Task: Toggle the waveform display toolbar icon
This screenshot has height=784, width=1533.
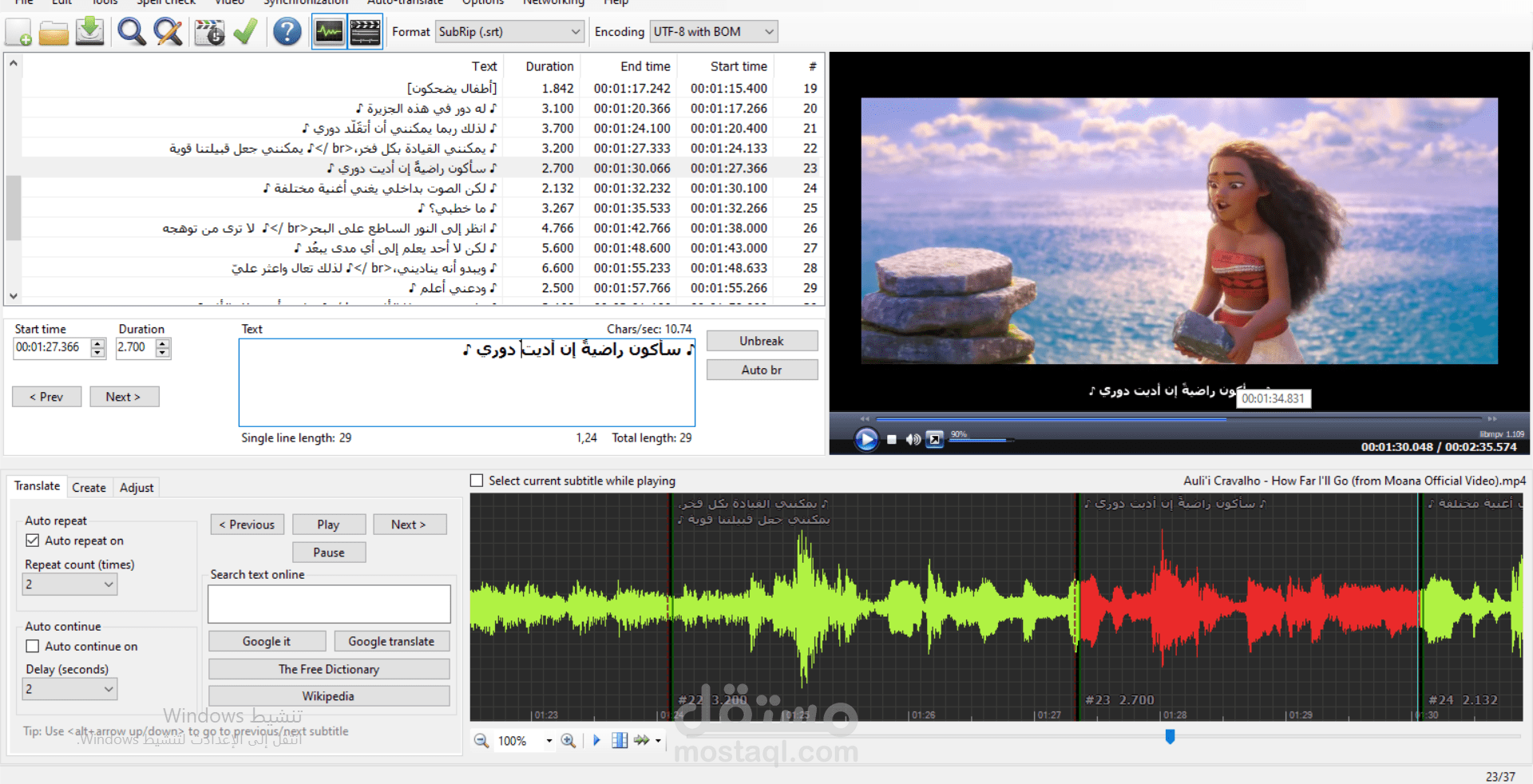Action: (329, 32)
